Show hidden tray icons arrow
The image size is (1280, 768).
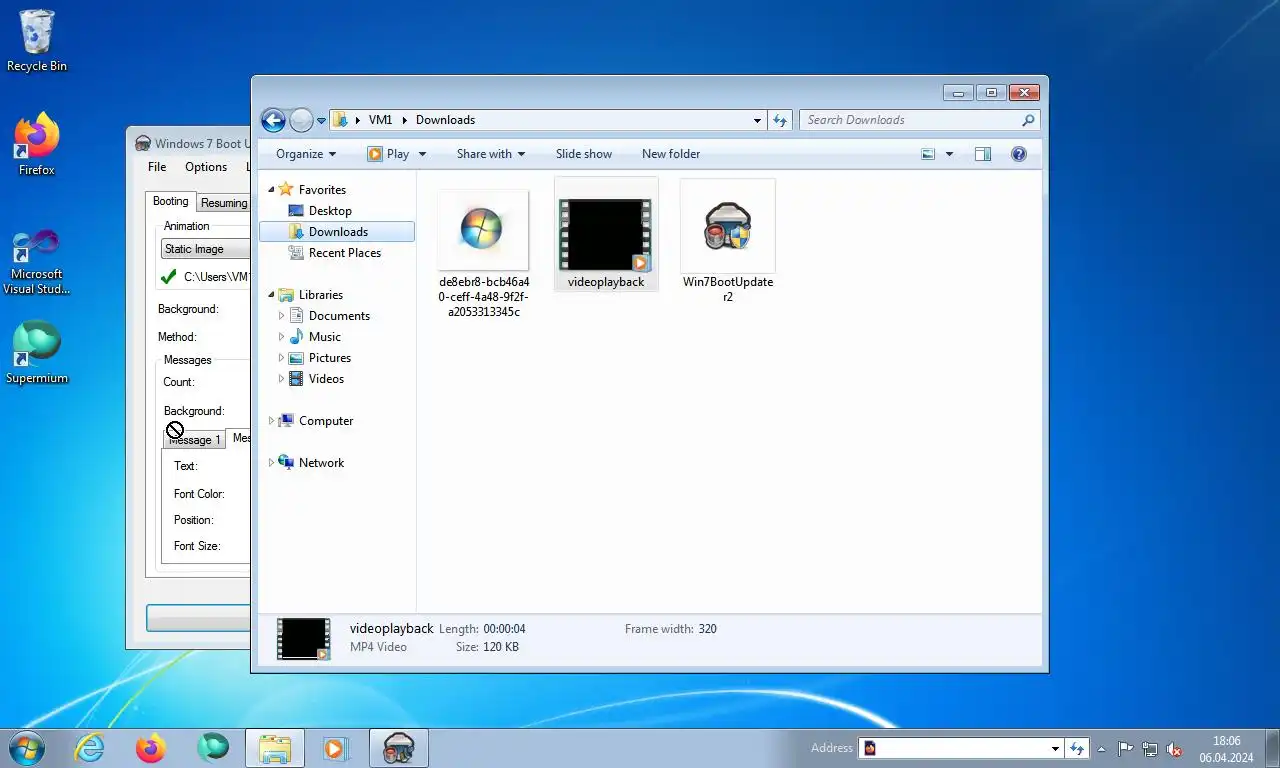[x=1102, y=748]
